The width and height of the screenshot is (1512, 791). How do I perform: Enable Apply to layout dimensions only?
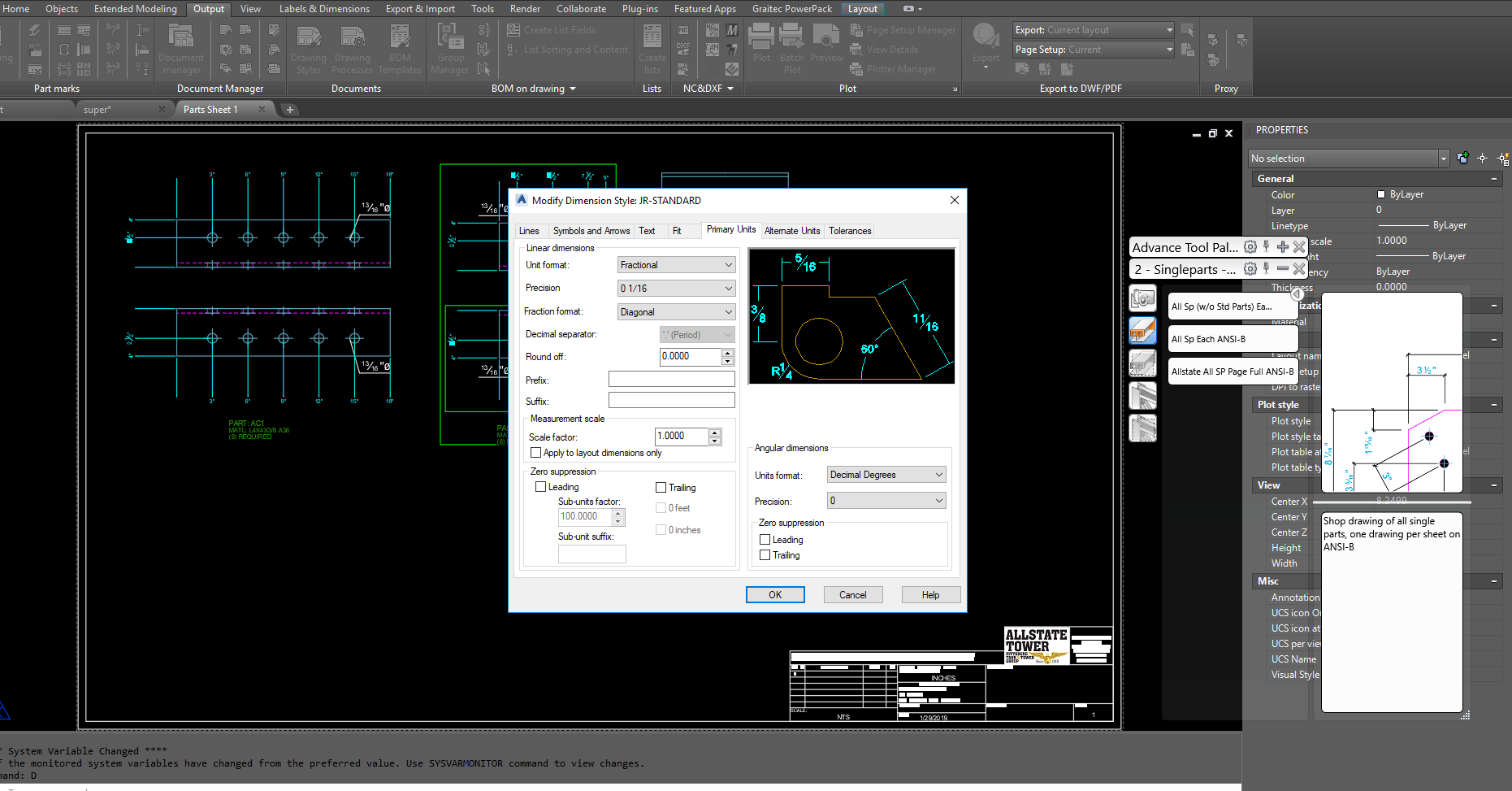point(536,453)
